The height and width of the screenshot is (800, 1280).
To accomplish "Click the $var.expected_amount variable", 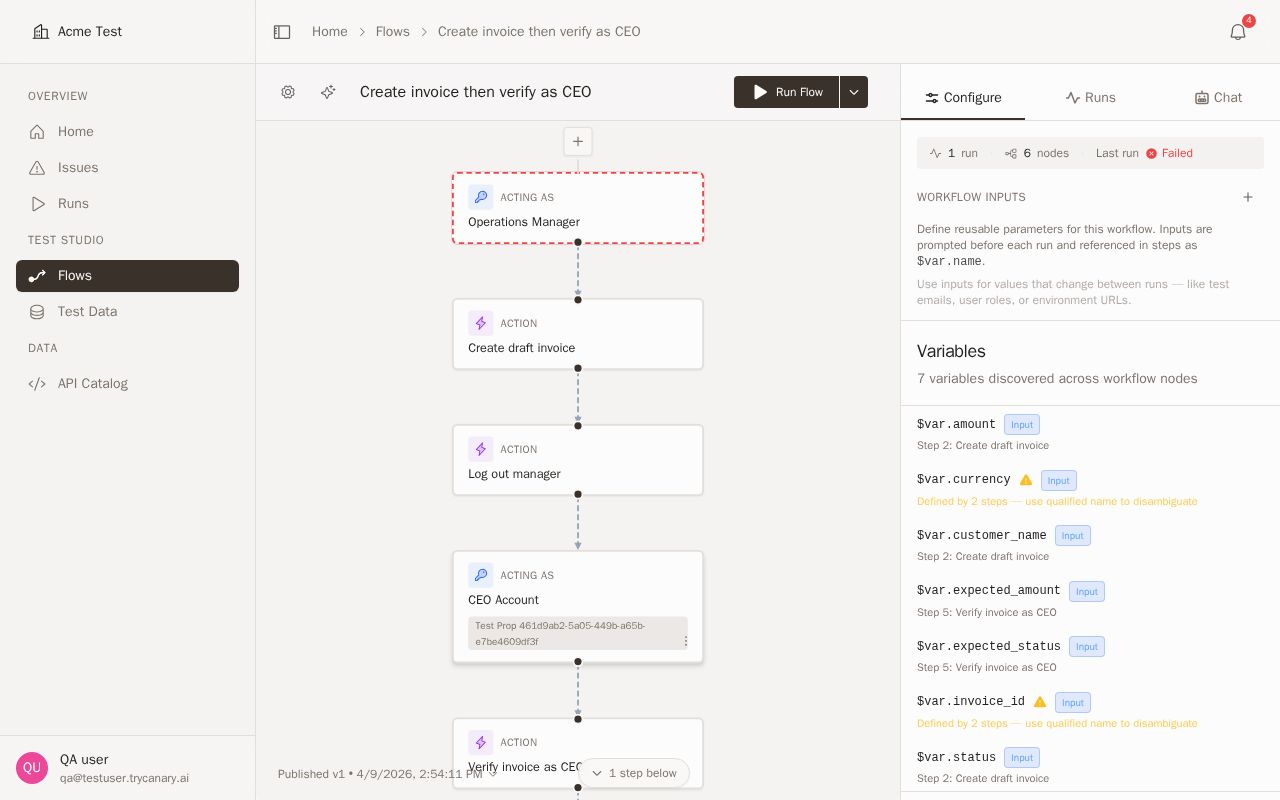I will pos(989,591).
